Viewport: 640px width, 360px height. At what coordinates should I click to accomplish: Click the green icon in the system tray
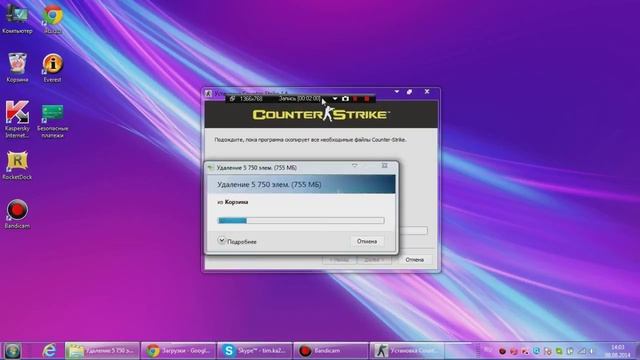tap(559, 351)
